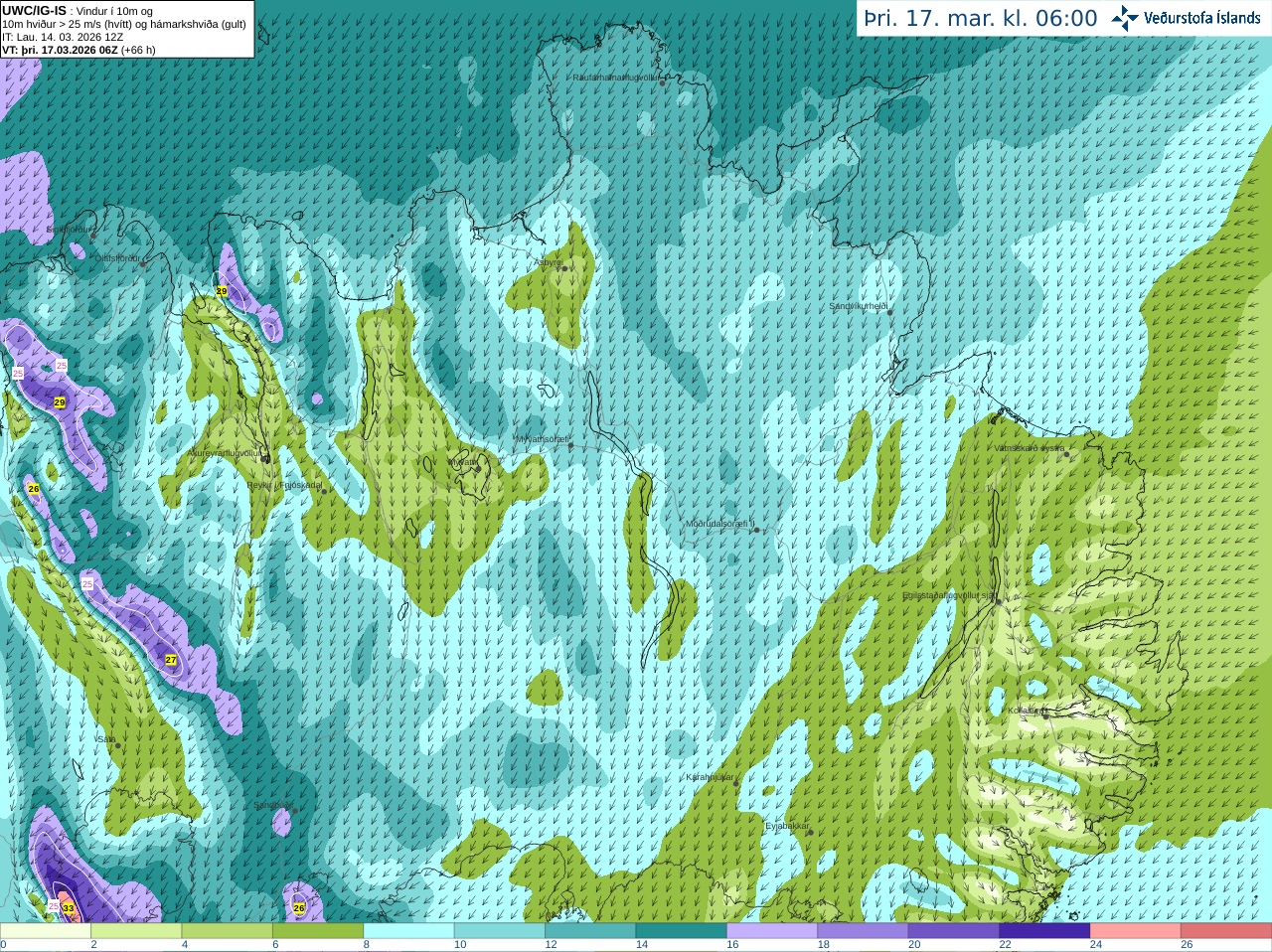The width and height of the screenshot is (1272, 952).
Task: Click the Veðurstofa Íslands wordmark
Action: (1202, 18)
